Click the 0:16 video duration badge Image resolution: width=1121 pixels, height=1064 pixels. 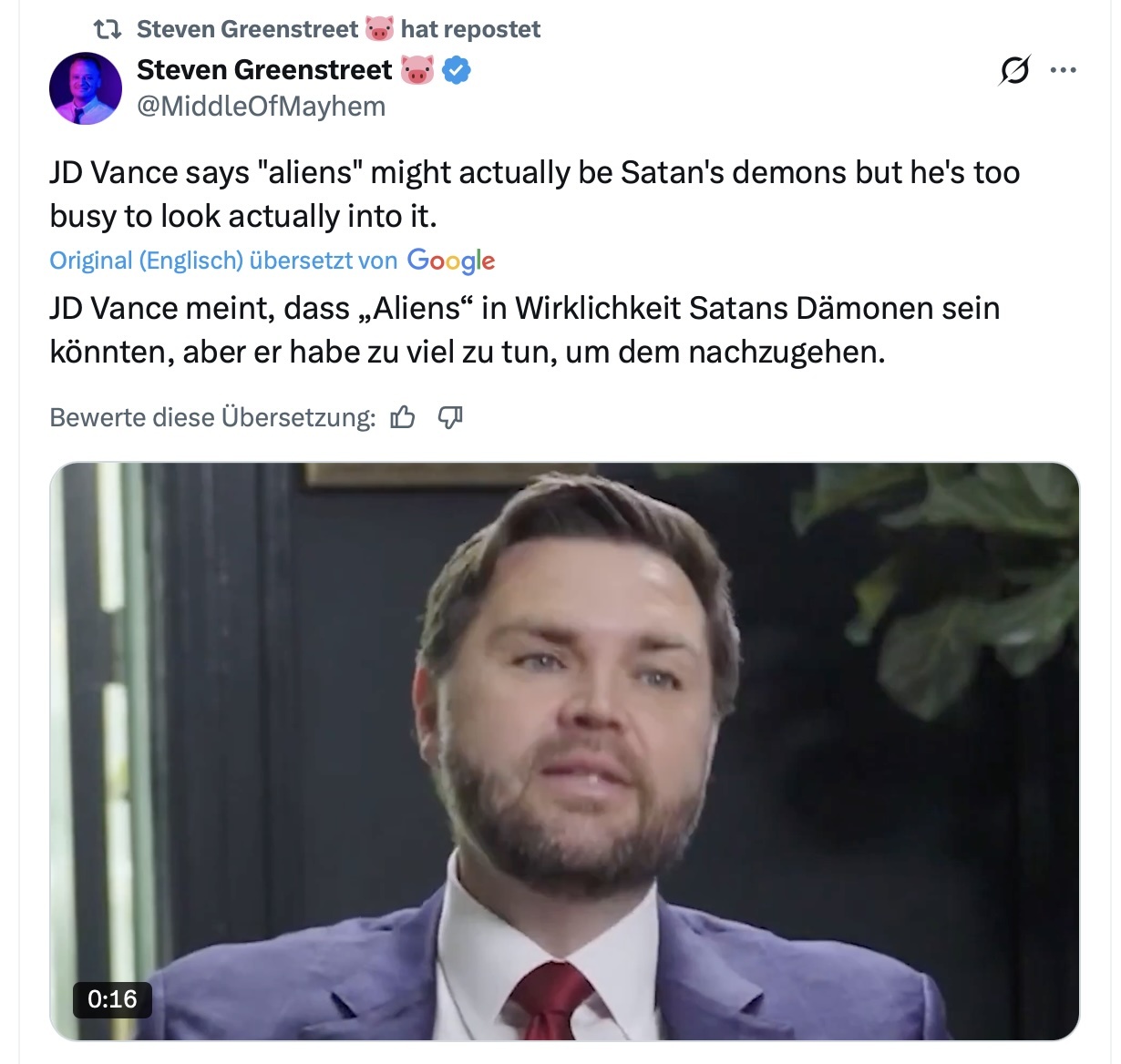pos(112,998)
